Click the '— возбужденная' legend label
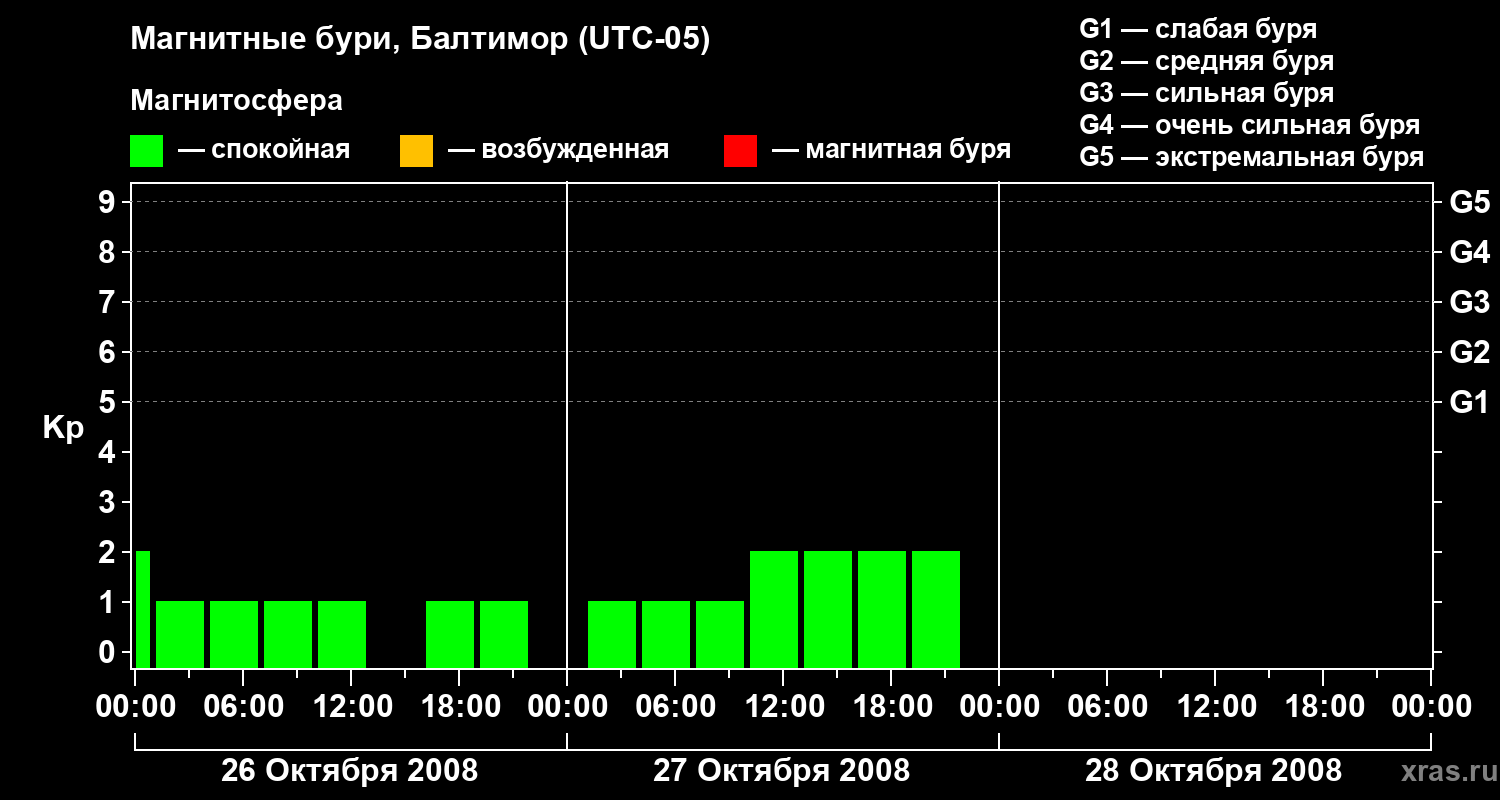Image resolution: width=1500 pixels, height=800 pixels. (x=558, y=150)
